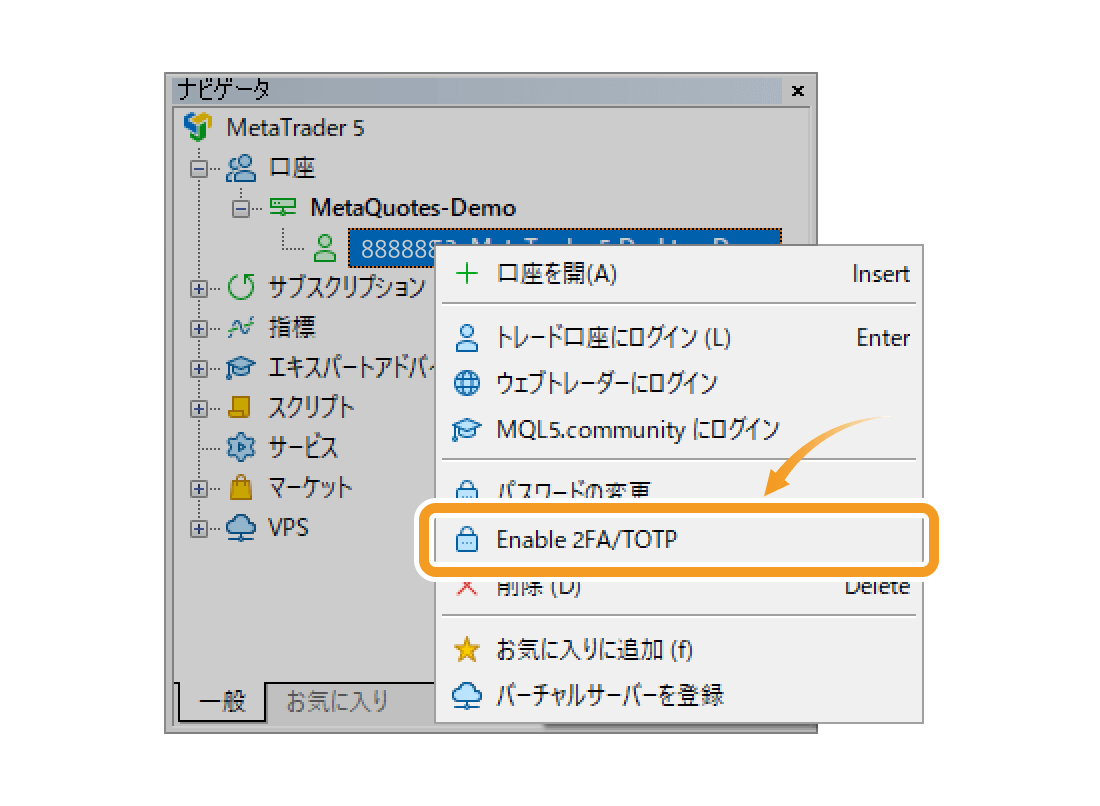Screen dimensions: 1100x806
Task: Click the lock icon beside Enable 2FA/TOTP
Action: point(467,539)
